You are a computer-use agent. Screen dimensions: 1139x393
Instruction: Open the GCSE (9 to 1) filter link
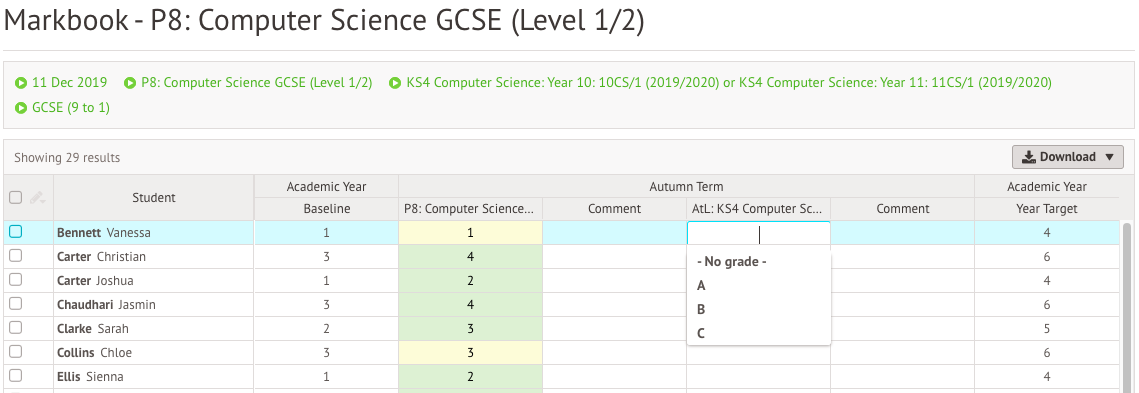click(71, 108)
